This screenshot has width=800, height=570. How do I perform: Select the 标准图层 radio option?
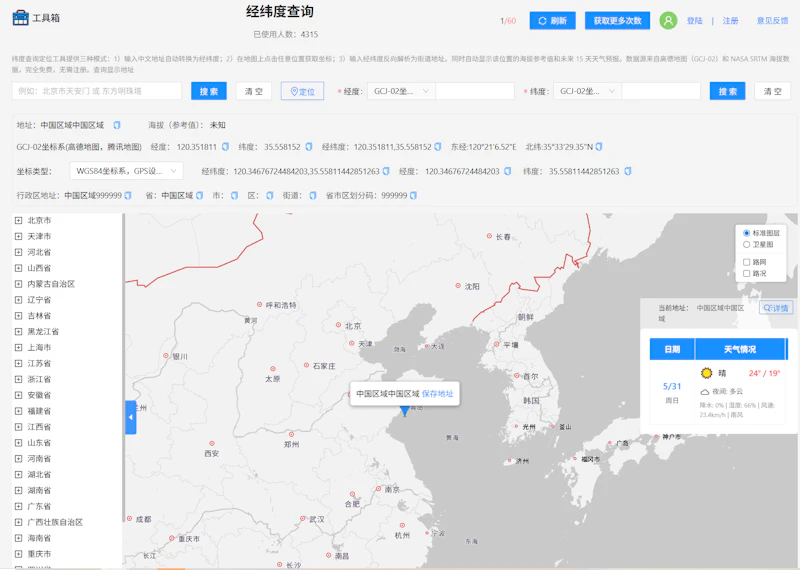(x=746, y=233)
